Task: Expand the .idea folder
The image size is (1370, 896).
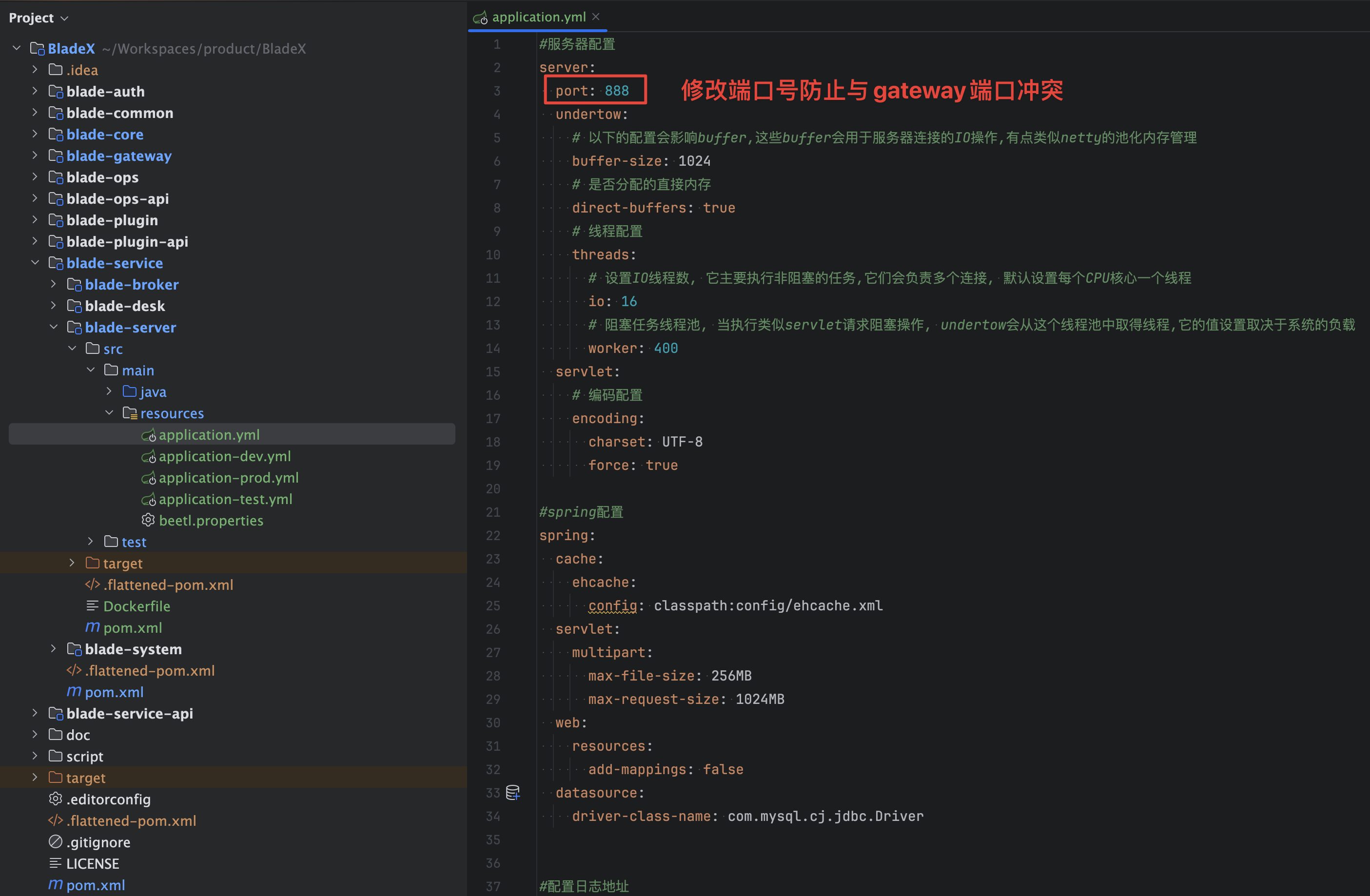Action: 35,70
